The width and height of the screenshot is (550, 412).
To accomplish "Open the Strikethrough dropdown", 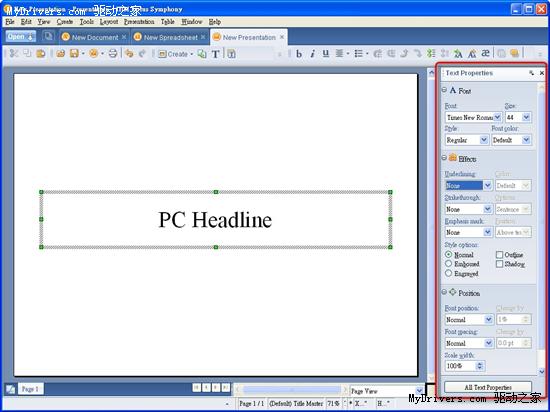I will [488, 209].
